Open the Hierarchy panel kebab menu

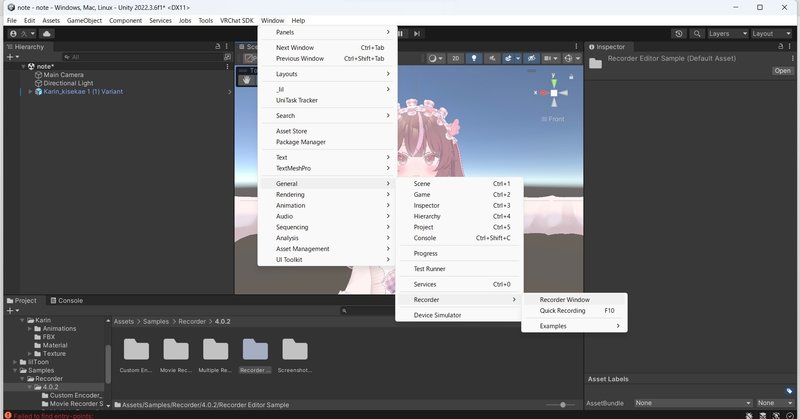[227, 46]
